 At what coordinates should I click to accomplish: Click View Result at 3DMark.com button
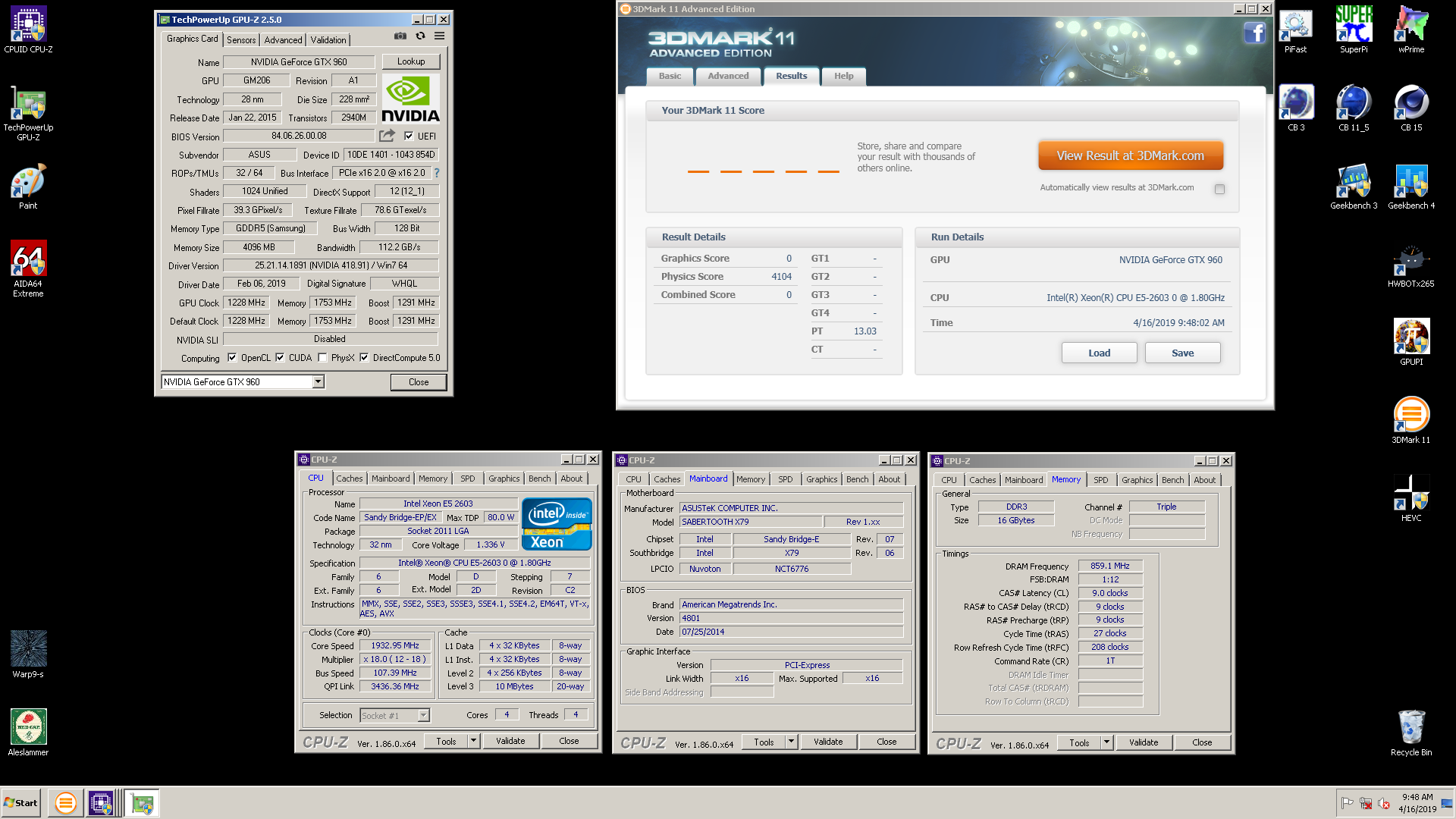click(x=1131, y=155)
